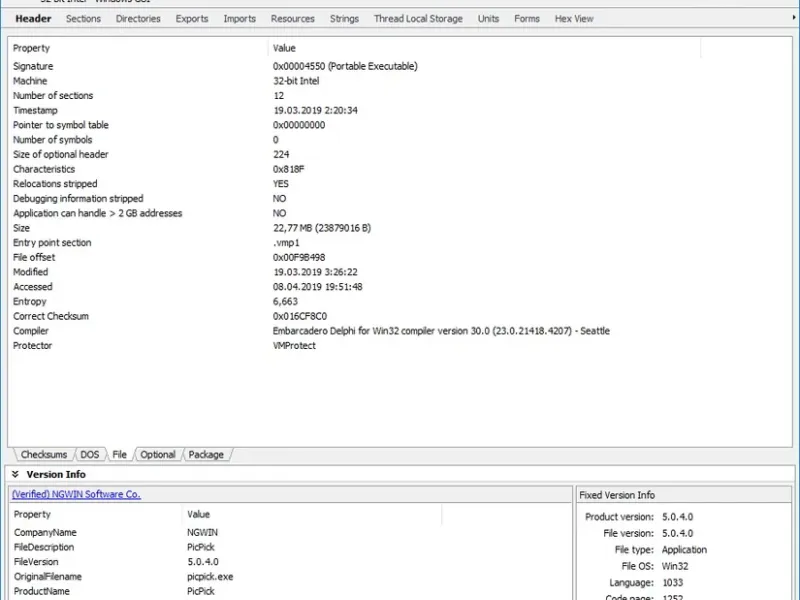Click the Entropy value 6,663

[285, 302]
